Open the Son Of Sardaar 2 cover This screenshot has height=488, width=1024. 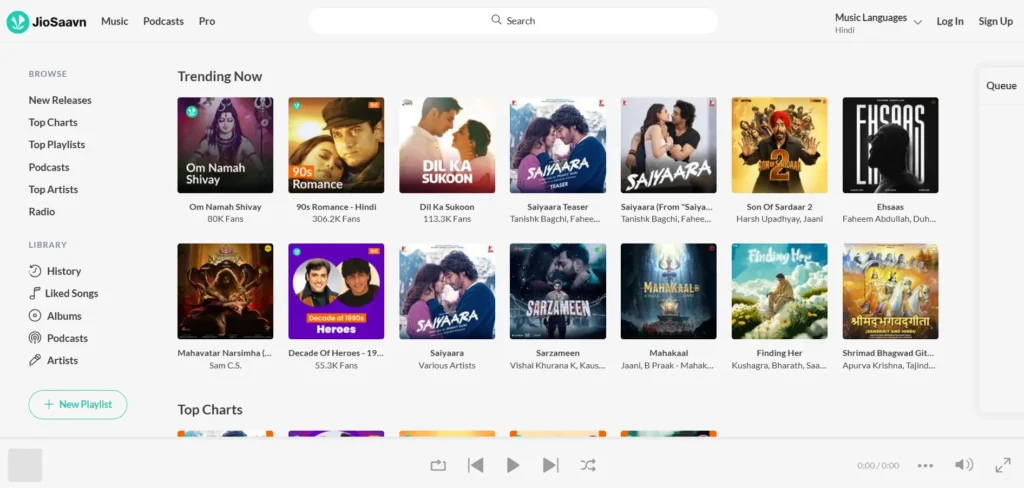pyautogui.click(x=780, y=145)
